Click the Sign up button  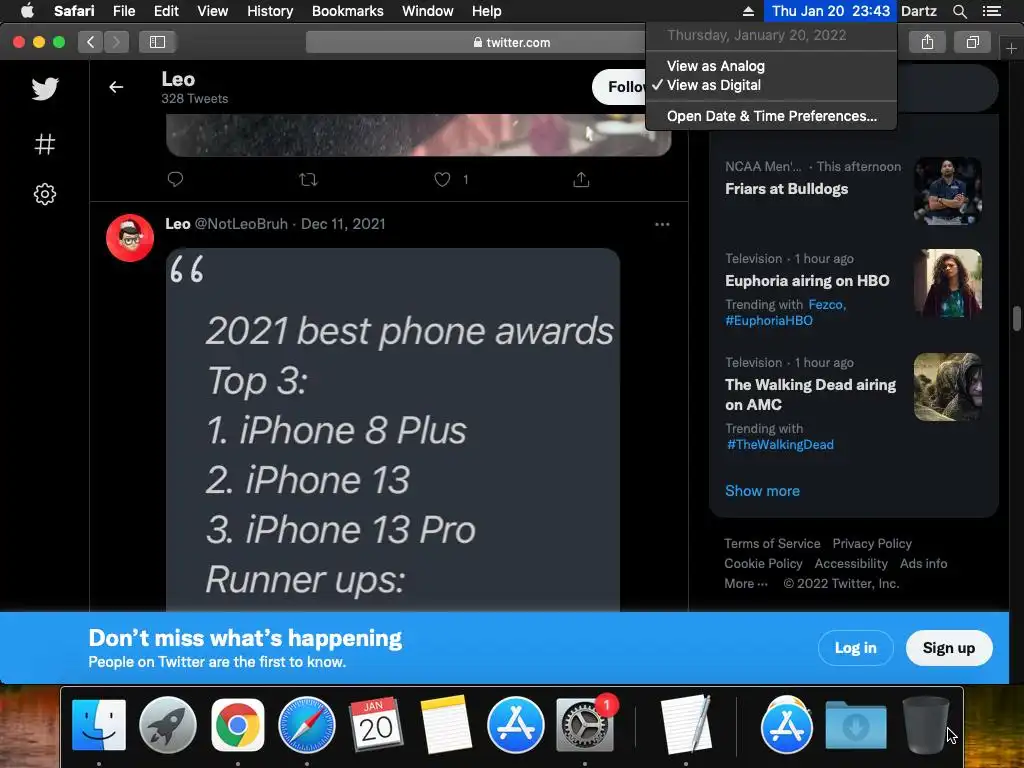(x=949, y=648)
